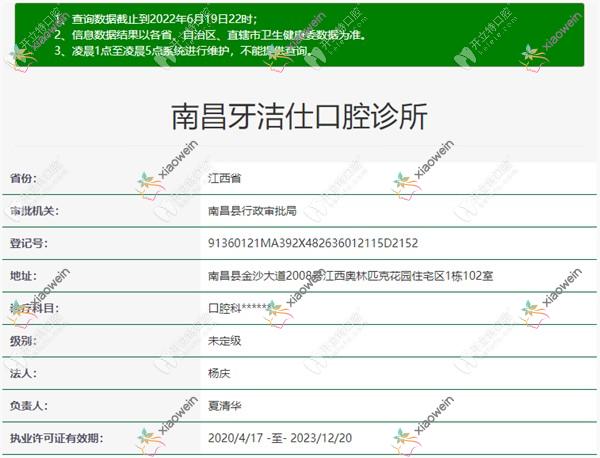Click the clinic title 南昌牙洁仕口腔诊所
The image size is (600, 458).
(x=299, y=116)
